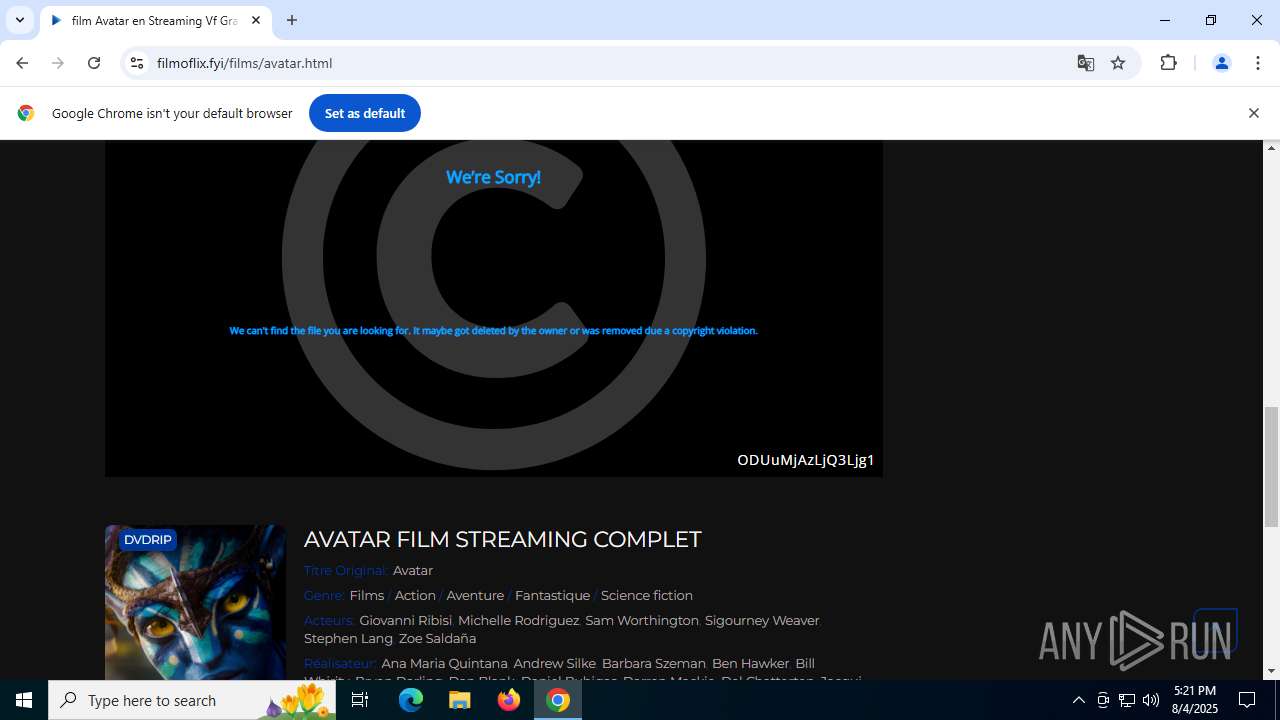Launch Firefox from taskbar
This screenshot has width=1280, height=720.
click(x=509, y=700)
